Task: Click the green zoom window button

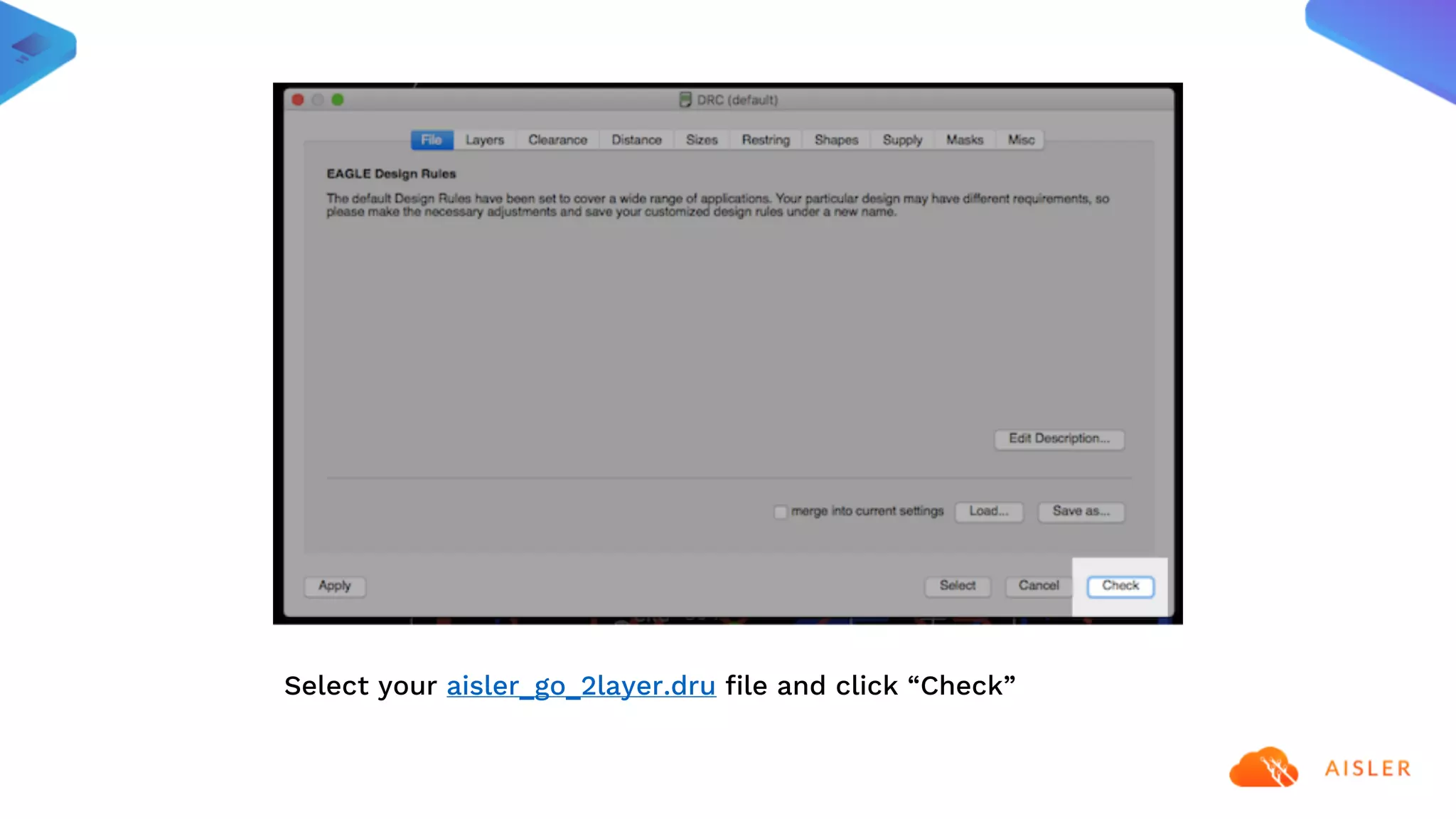Action: (x=338, y=100)
